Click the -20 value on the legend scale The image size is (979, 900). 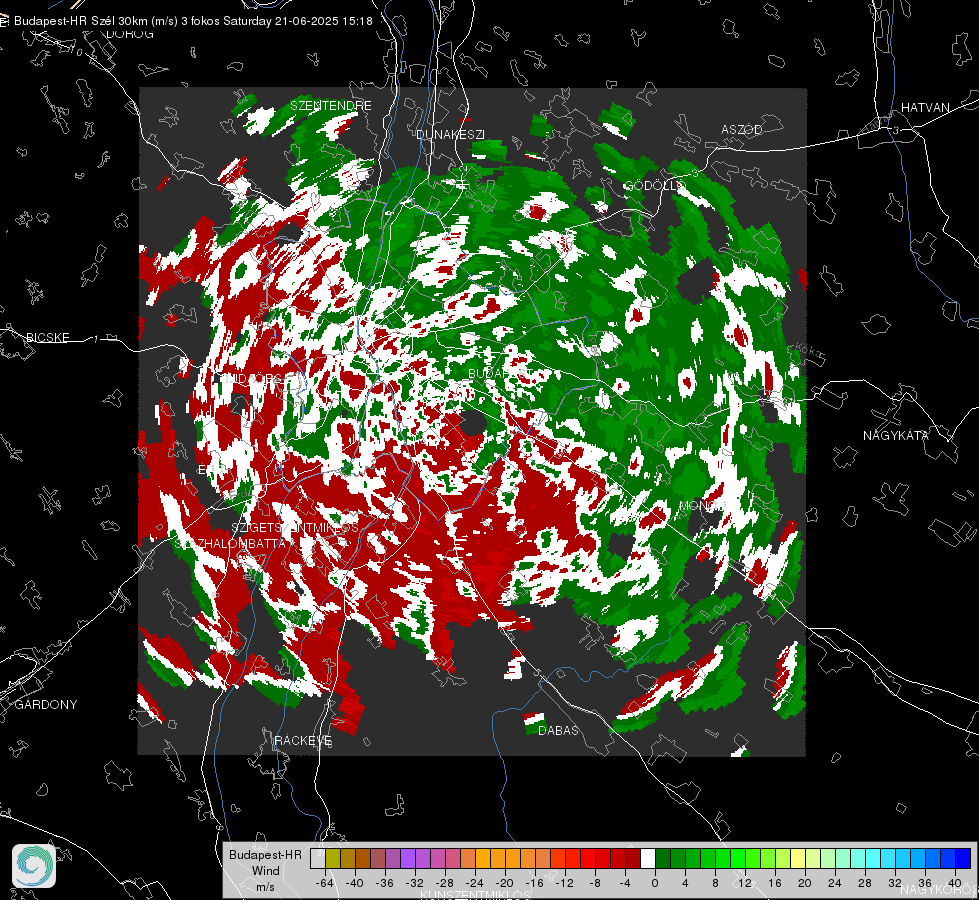pyautogui.click(x=504, y=883)
